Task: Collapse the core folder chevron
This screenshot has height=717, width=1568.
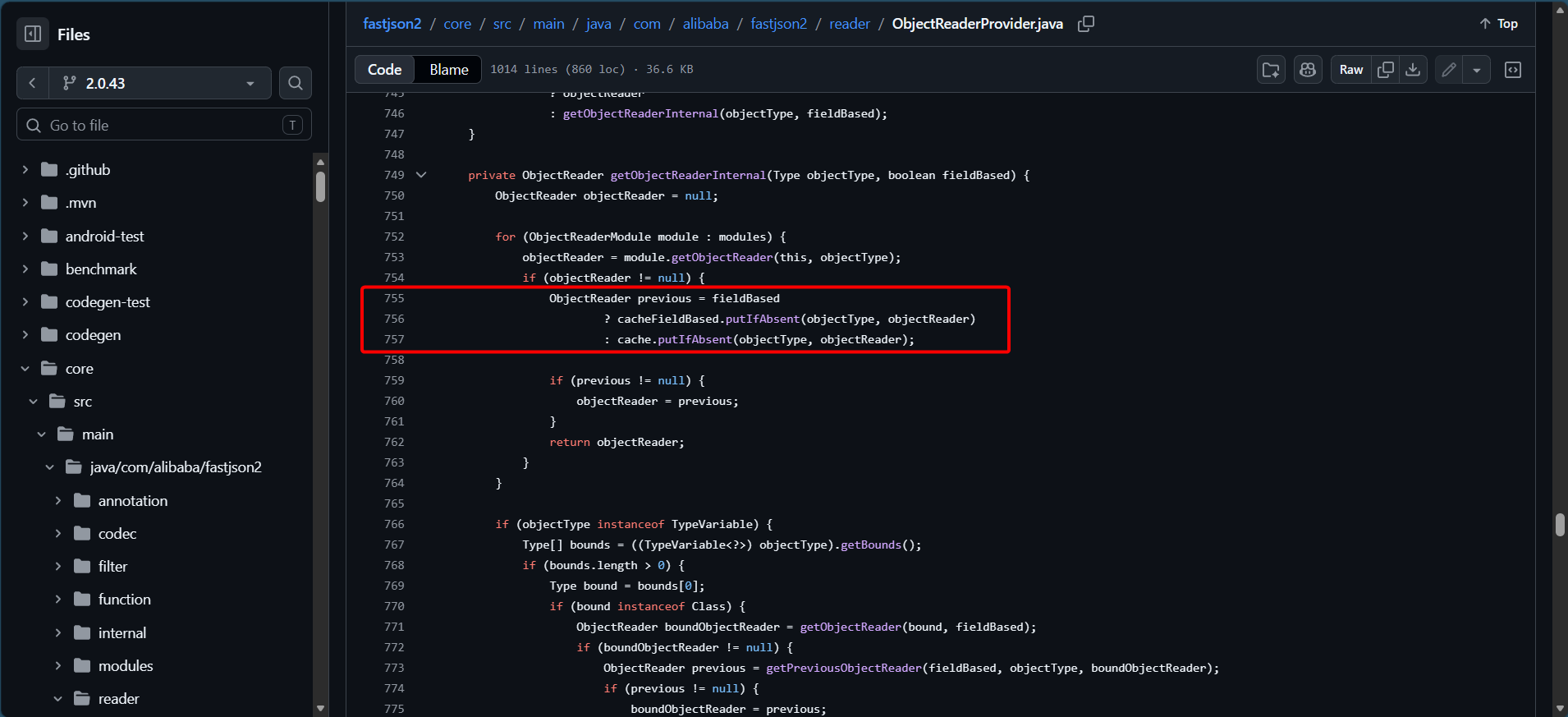Action: (x=25, y=368)
